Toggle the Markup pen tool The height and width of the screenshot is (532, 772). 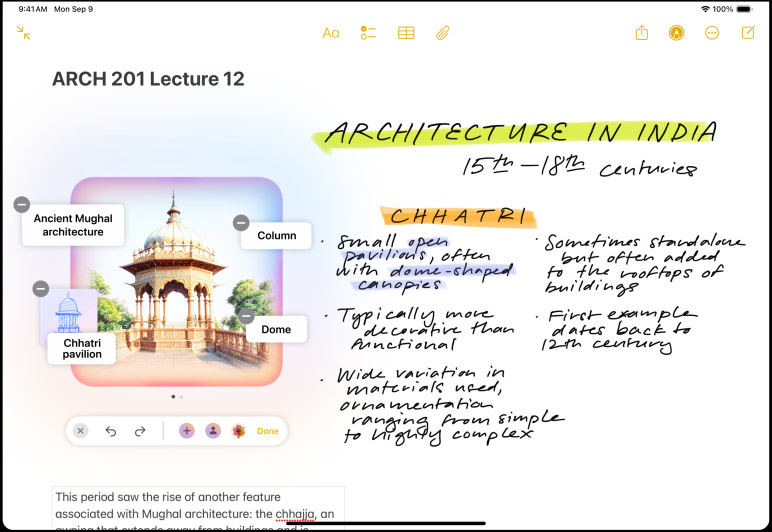point(677,33)
